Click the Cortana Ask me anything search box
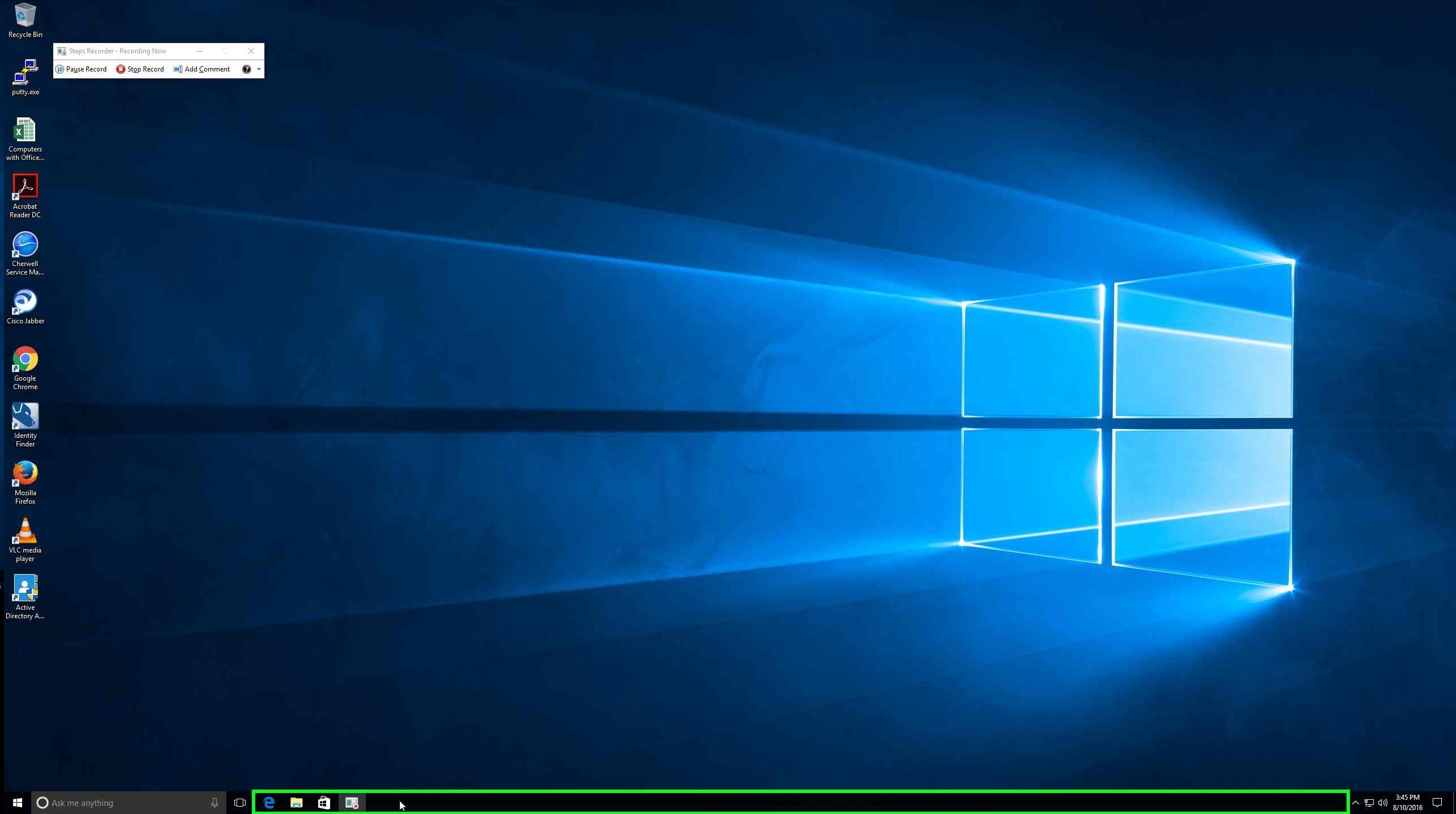The width and height of the screenshot is (1456, 814). click(x=129, y=803)
